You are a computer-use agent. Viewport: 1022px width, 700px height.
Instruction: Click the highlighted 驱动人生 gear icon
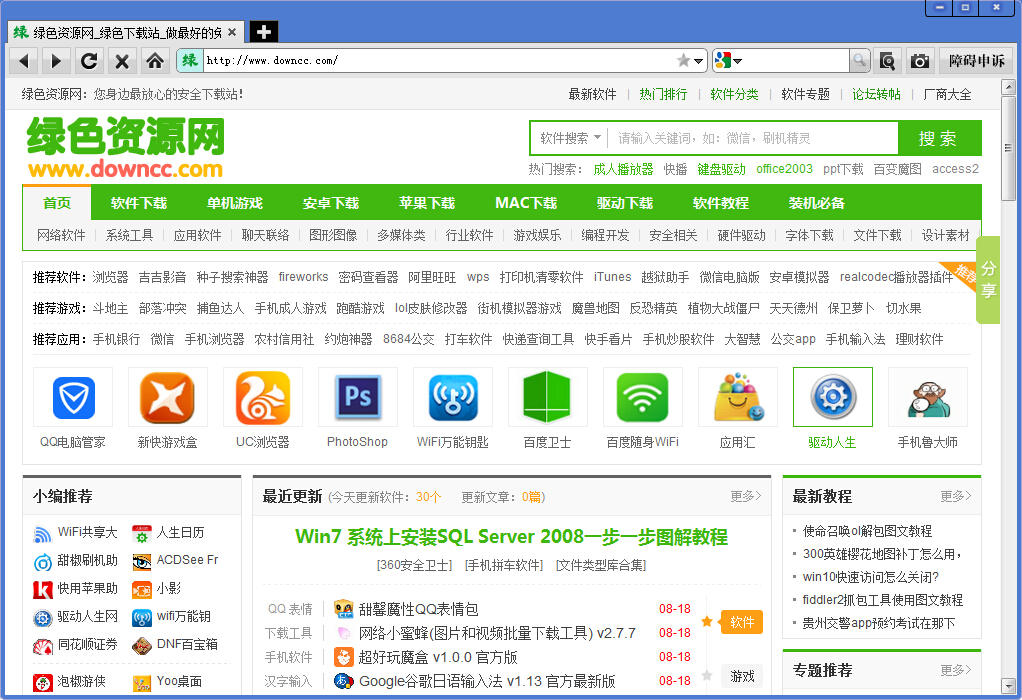[x=832, y=397]
